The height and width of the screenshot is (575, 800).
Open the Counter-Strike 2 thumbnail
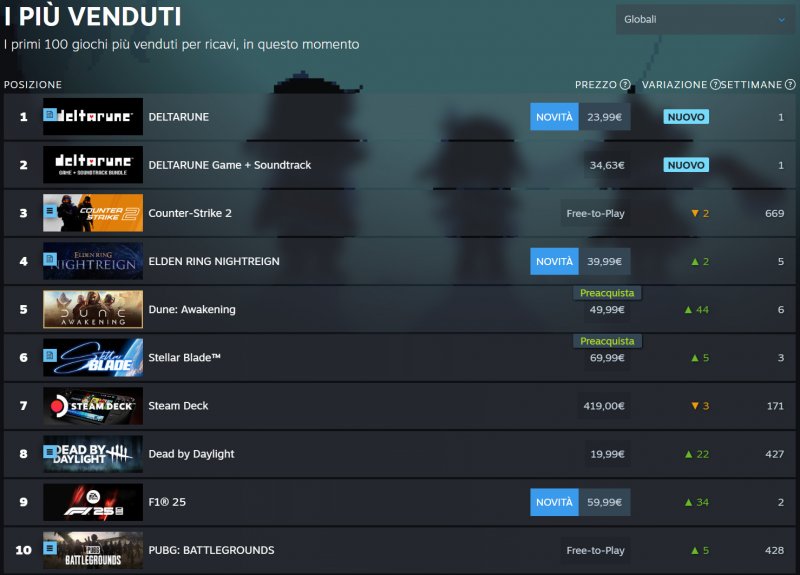click(x=93, y=213)
